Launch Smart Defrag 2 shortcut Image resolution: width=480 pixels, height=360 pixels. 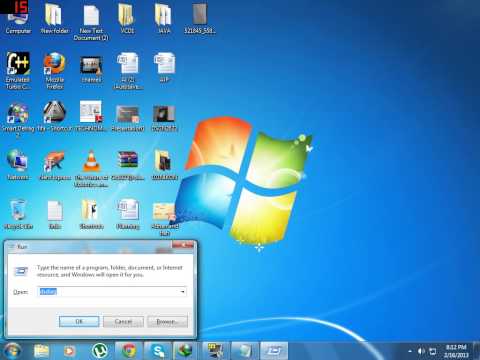pyautogui.click(x=18, y=120)
